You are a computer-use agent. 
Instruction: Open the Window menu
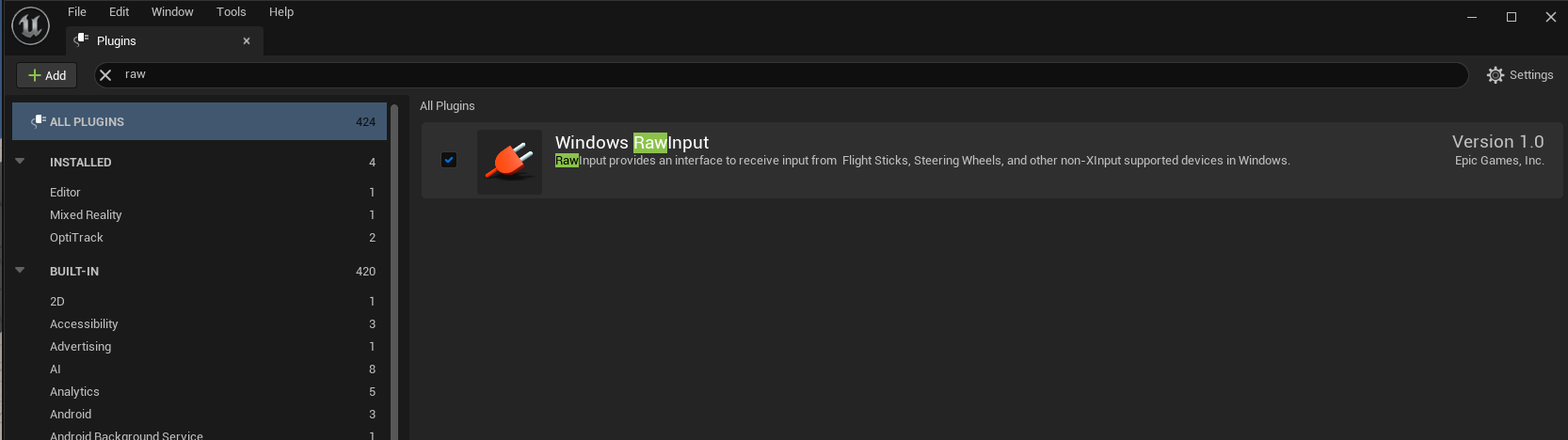coord(172,12)
